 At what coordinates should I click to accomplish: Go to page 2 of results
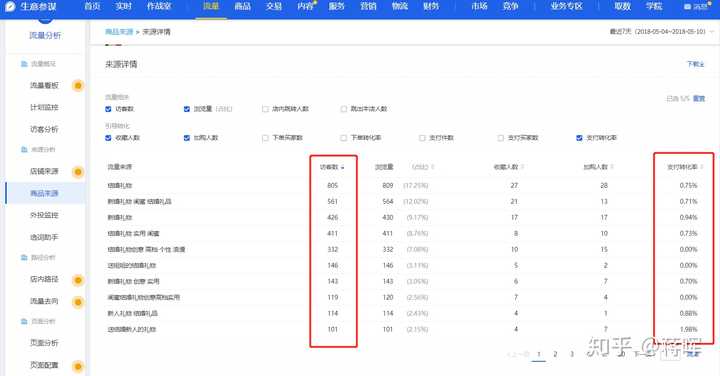click(555, 354)
